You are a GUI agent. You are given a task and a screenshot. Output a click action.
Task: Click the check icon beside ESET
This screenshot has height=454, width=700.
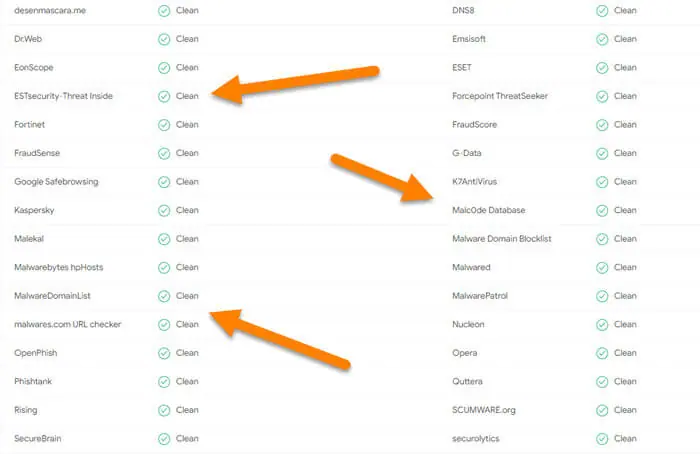602,68
